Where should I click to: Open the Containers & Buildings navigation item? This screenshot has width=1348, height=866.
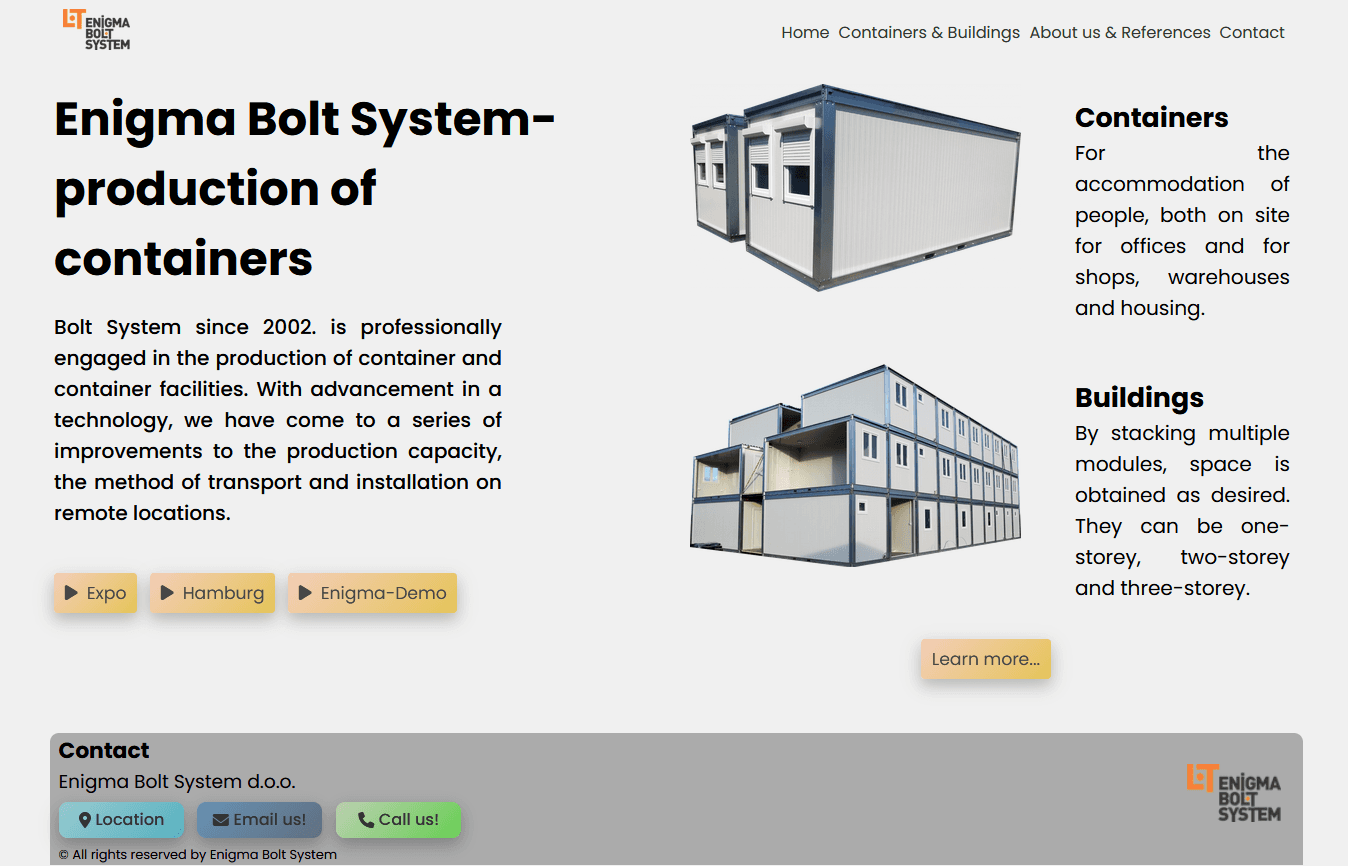[x=929, y=32]
